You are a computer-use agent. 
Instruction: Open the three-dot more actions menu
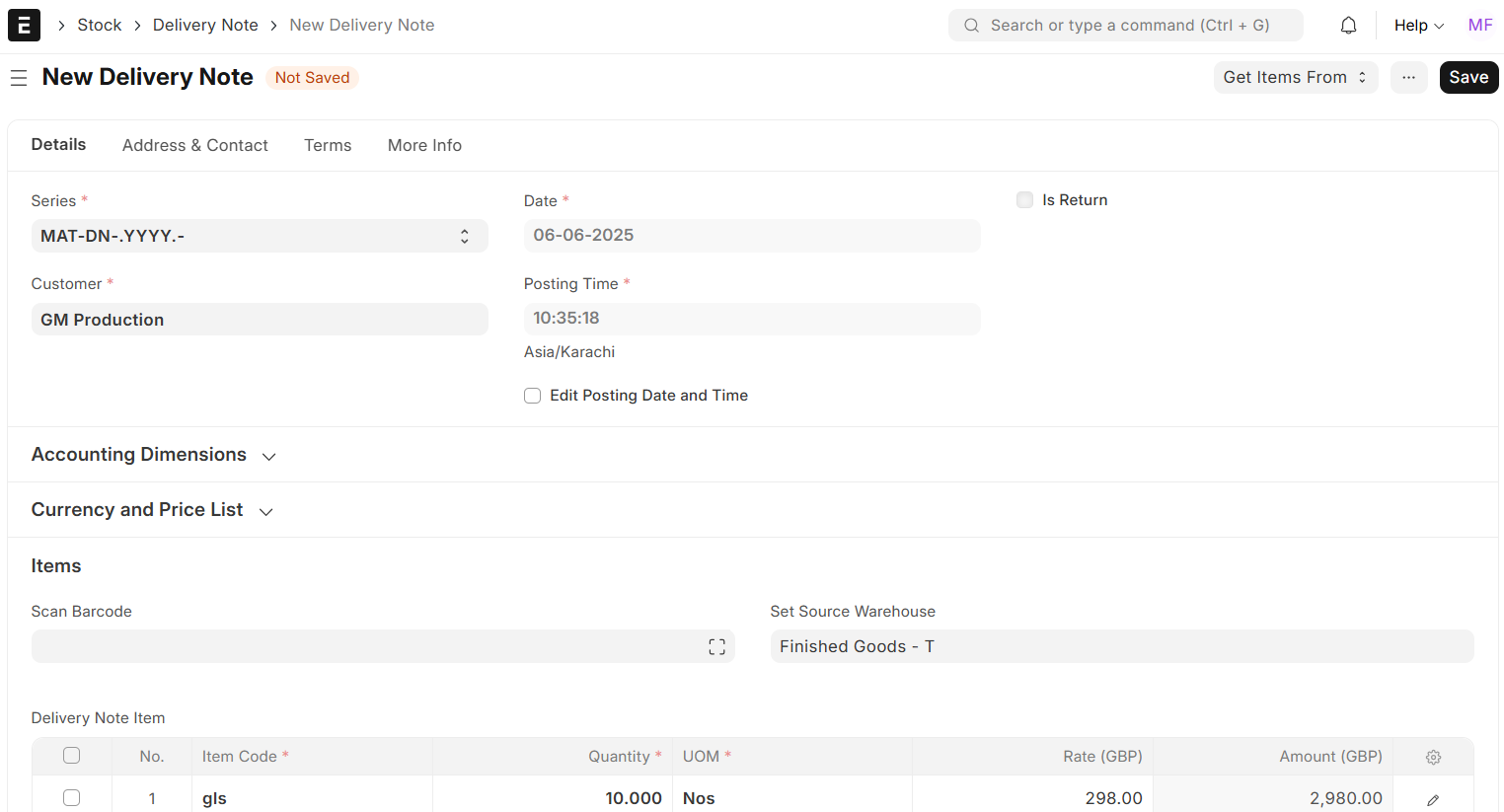coord(1408,78)
